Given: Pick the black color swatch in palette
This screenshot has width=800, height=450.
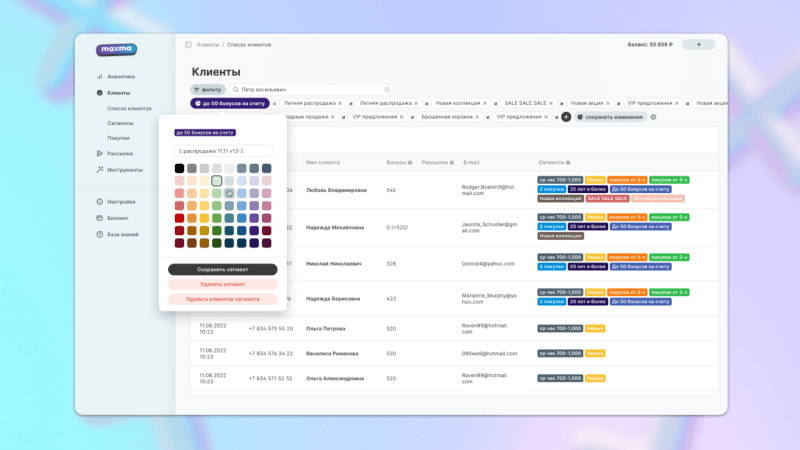Looking at the screenshot, I should click(179, 168).
